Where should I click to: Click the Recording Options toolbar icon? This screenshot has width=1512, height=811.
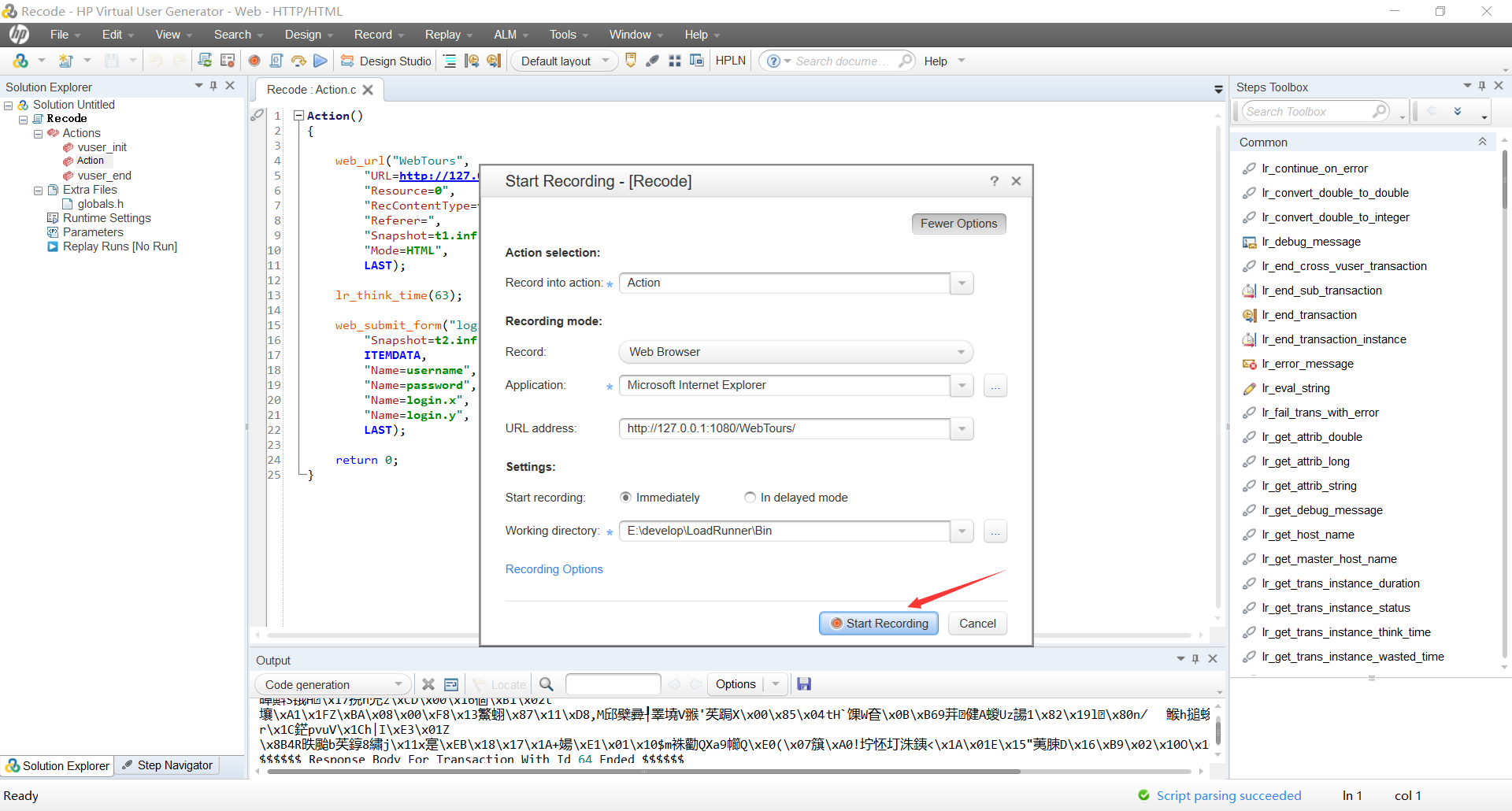tap(228, 61)
